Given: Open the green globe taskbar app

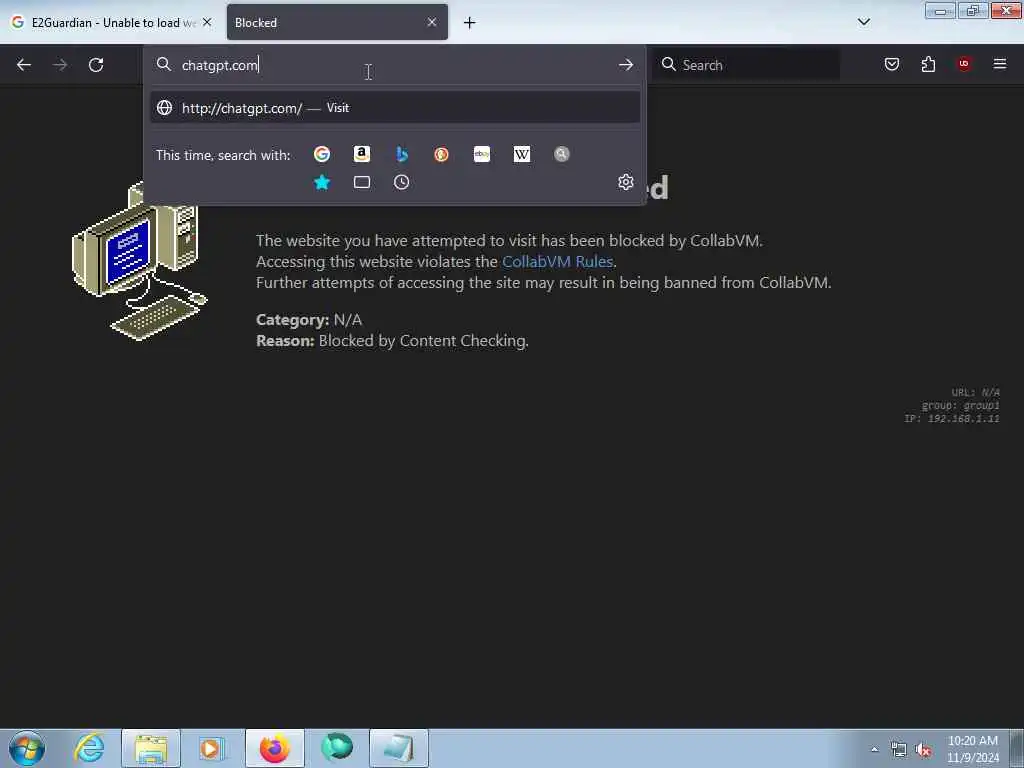Looking at the screenshot, I should 337,748.
